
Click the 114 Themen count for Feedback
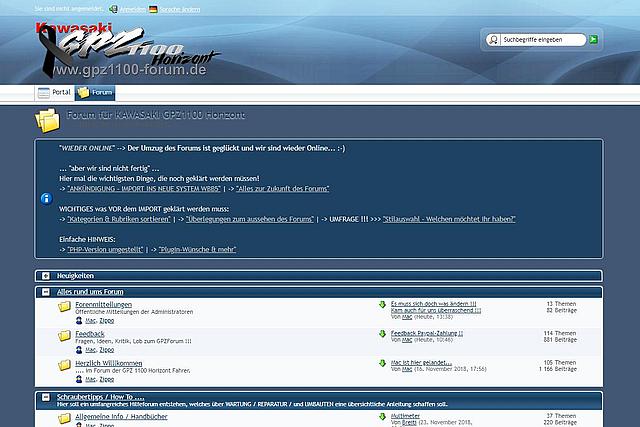[560, 333]
